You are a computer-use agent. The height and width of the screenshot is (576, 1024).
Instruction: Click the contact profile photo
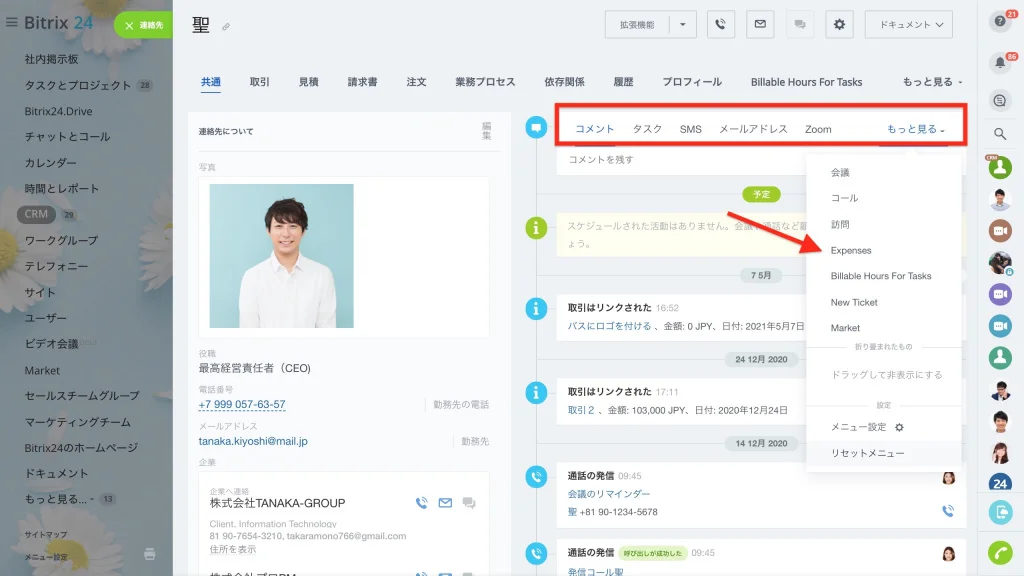[281, 256]
